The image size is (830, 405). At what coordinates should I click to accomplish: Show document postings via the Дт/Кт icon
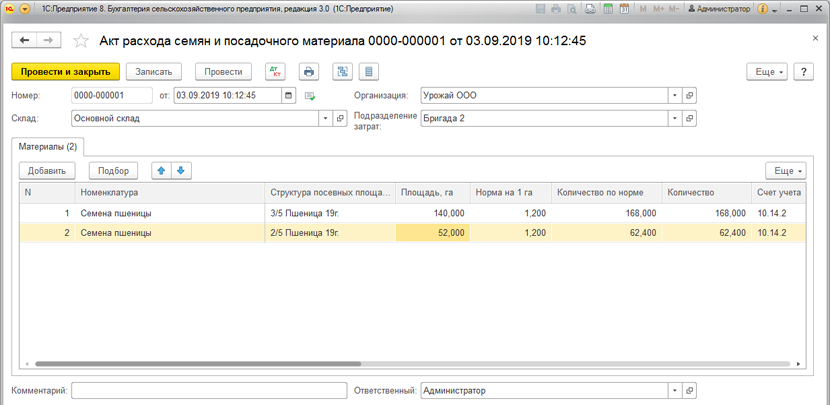coord(275,72)
